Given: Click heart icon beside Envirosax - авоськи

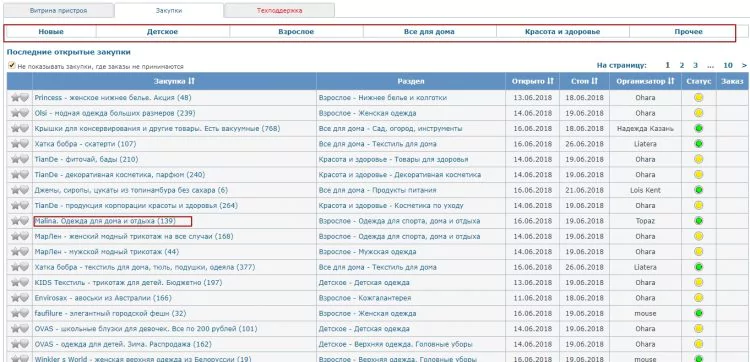Looking at the screenshot, I should (24, 298).
